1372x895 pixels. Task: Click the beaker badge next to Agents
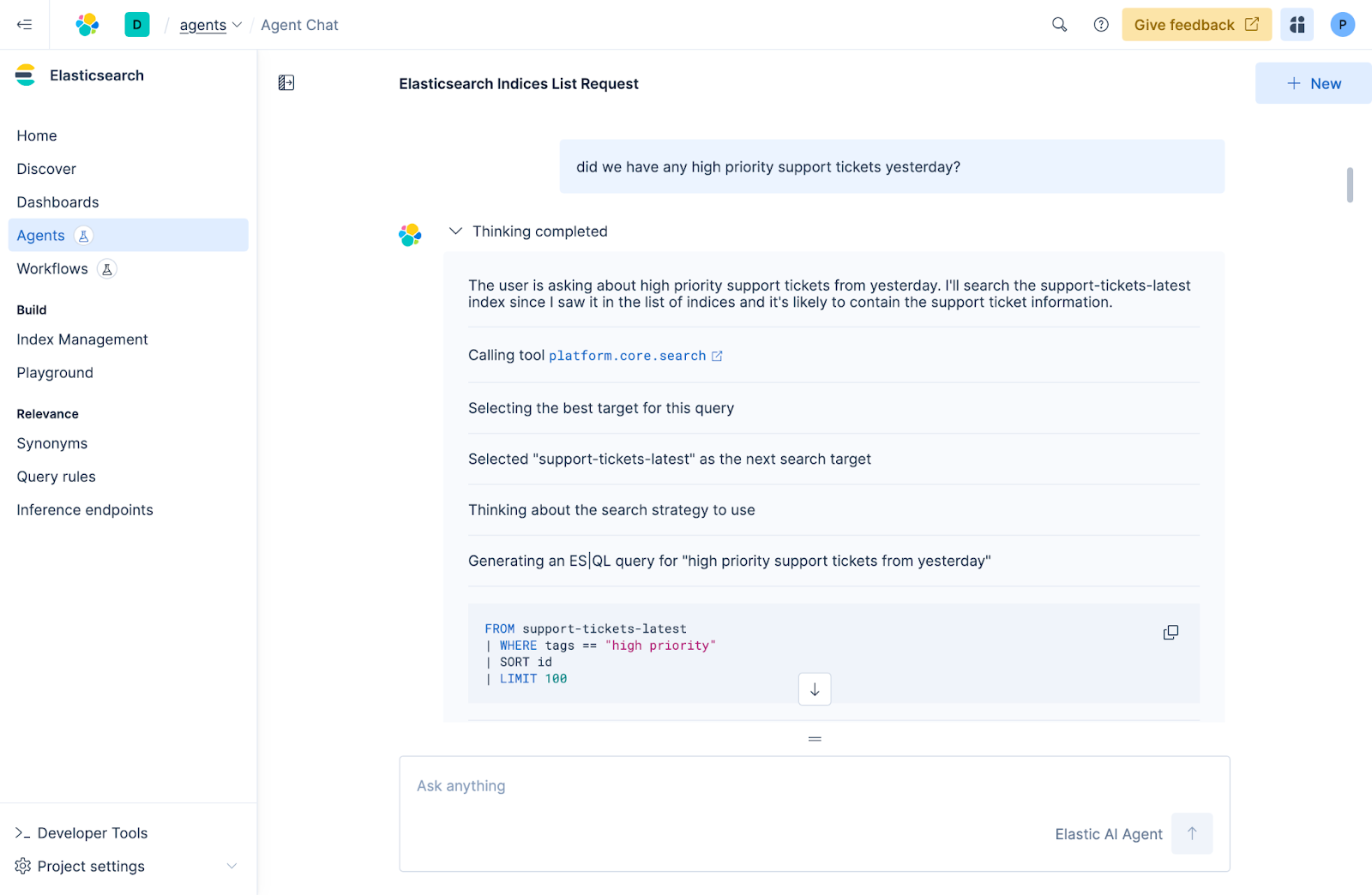click(x=84, y=236)
